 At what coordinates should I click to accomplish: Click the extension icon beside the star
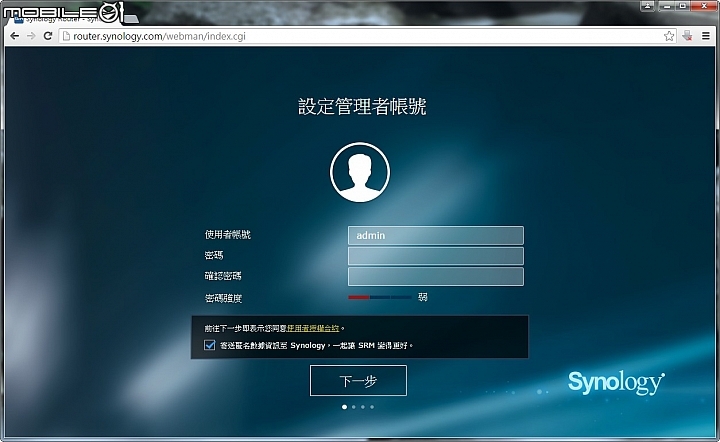[687, 36]
